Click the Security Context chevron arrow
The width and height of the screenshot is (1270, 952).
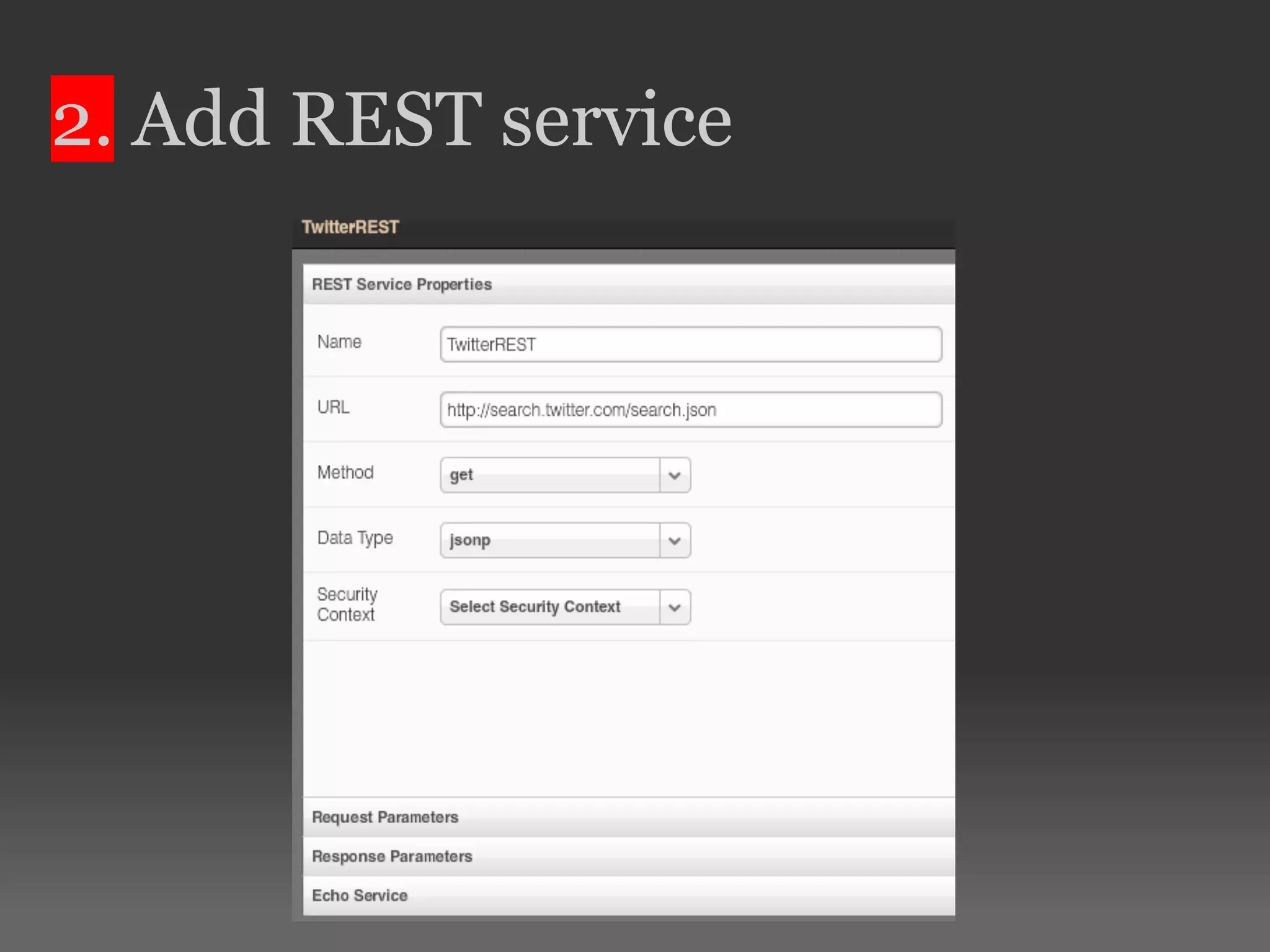click(675, 607)
